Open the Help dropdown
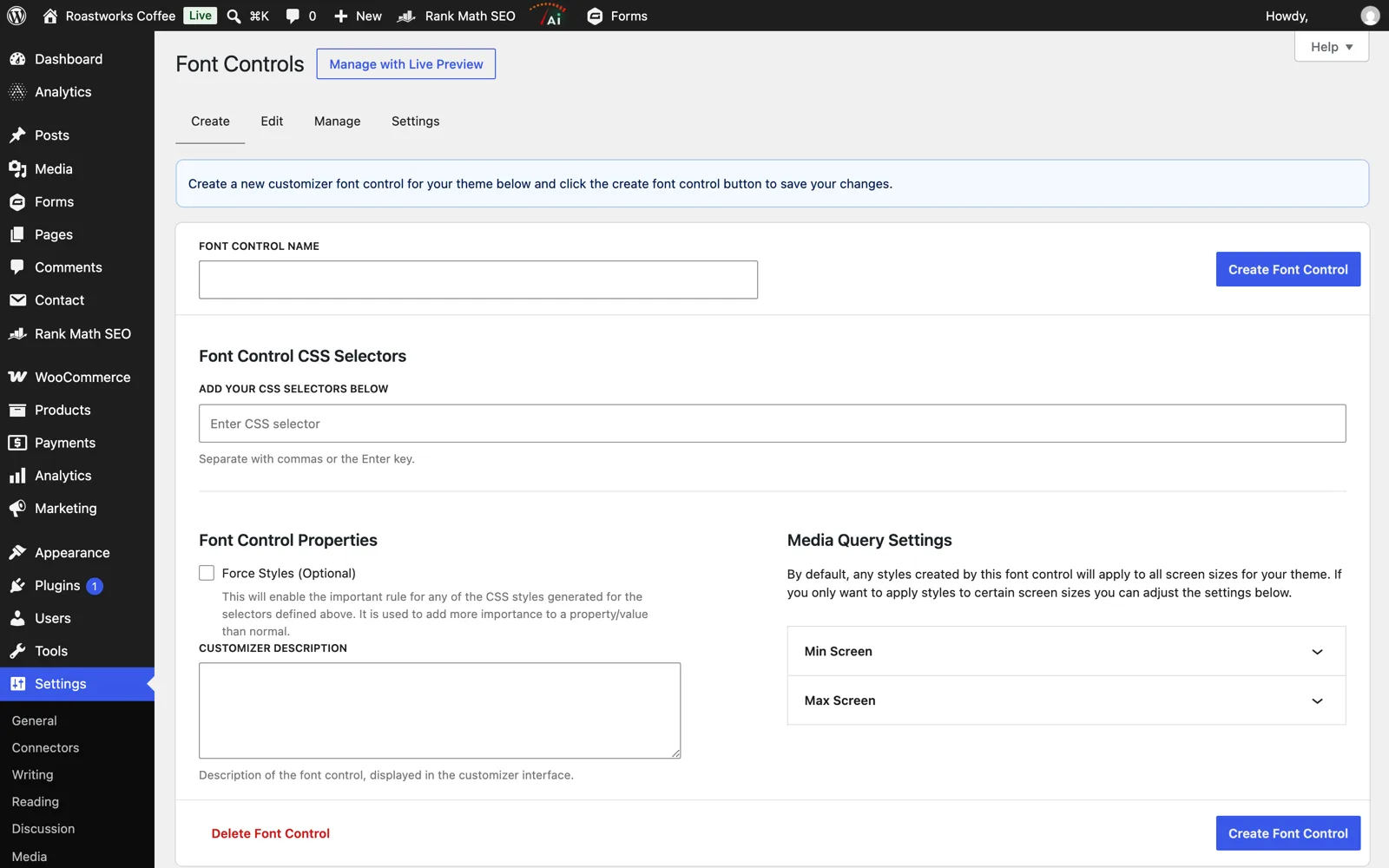The image size is (1389, 868). point(1331,47)
